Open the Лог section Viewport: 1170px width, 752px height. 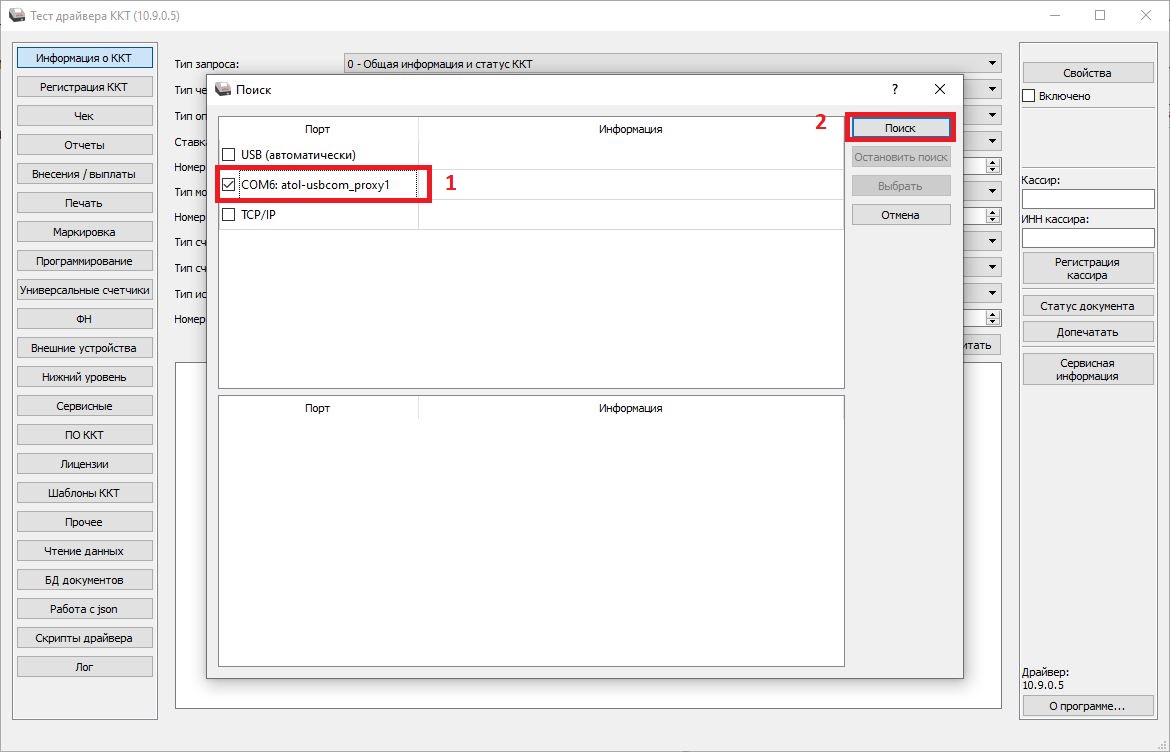(x=84, y=667)
